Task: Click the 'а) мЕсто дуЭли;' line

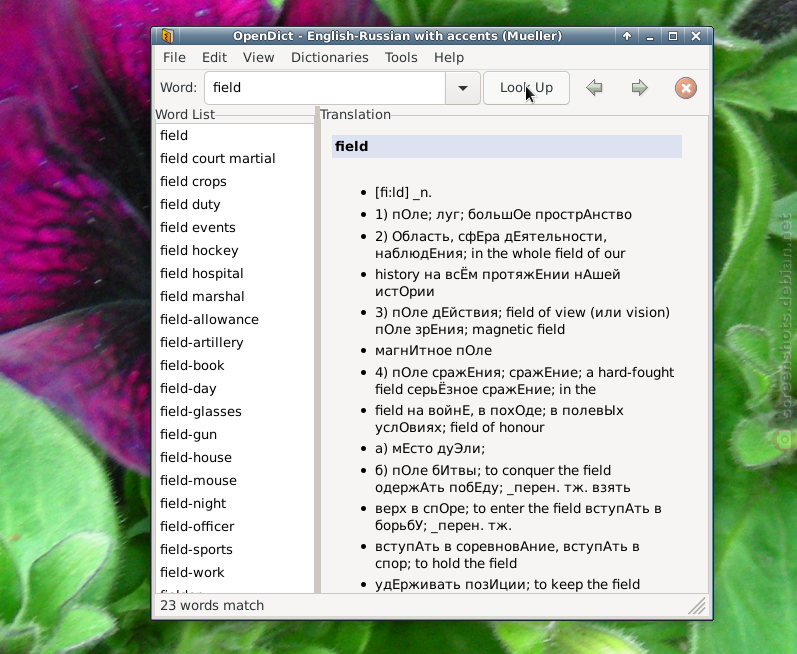Action: (430, 449)
